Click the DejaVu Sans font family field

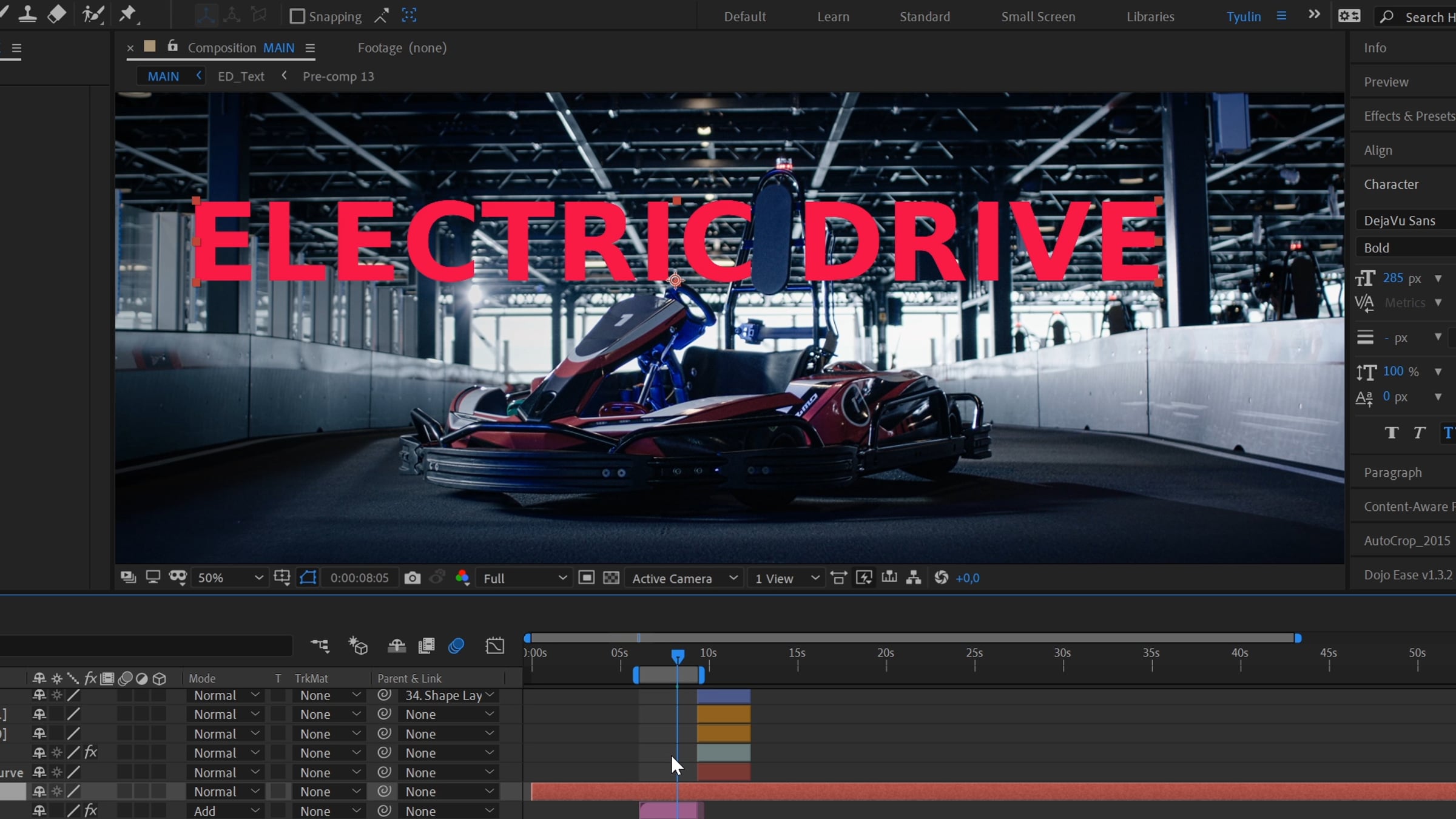[x=1401, y=221]
